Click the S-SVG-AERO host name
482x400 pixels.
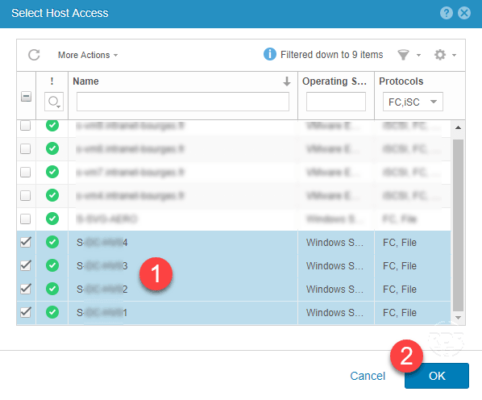pos(107,219)
